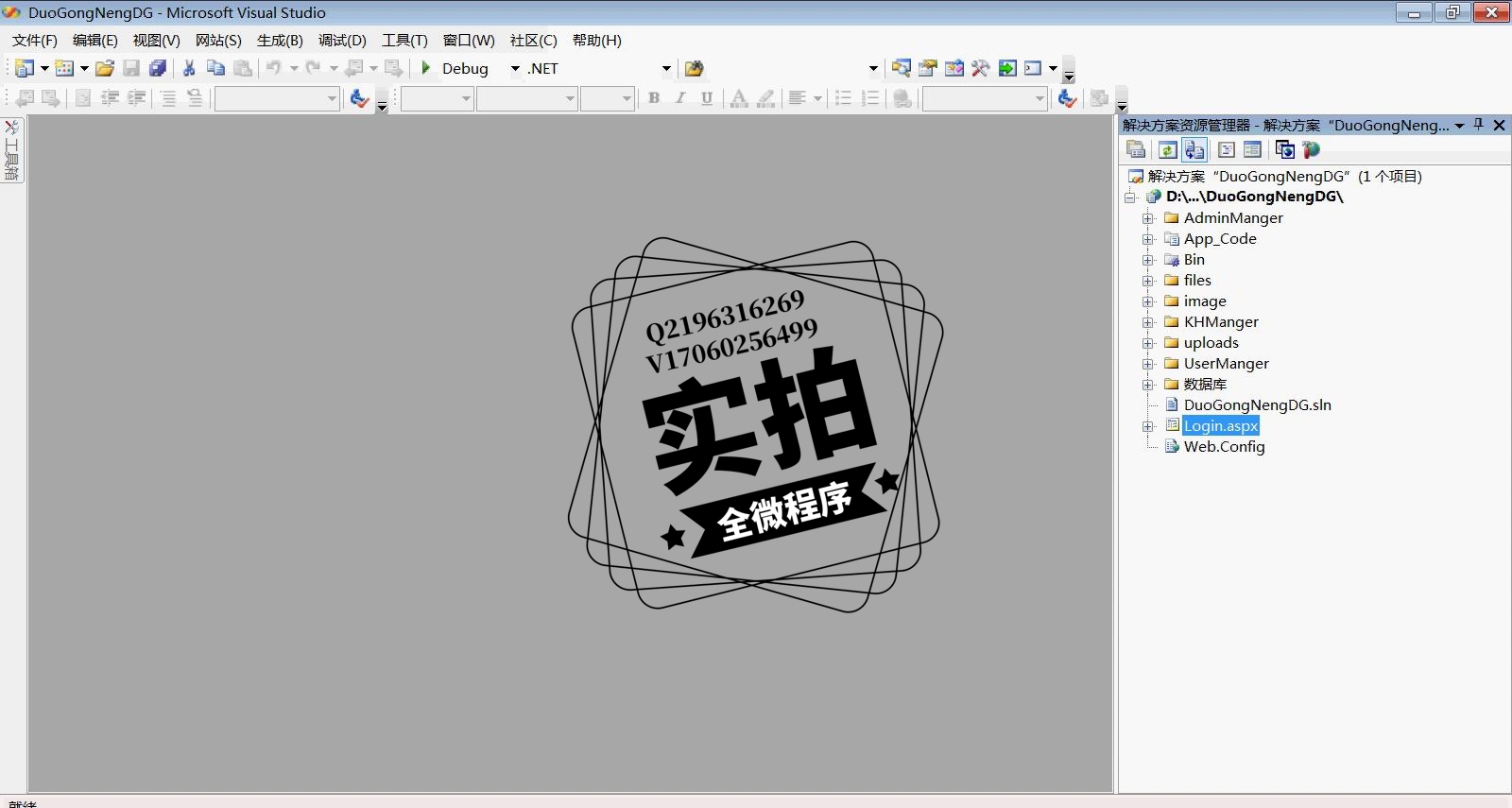
Task: Toggle auto-hide pin on Solution Explorer
Action: 1479,125
